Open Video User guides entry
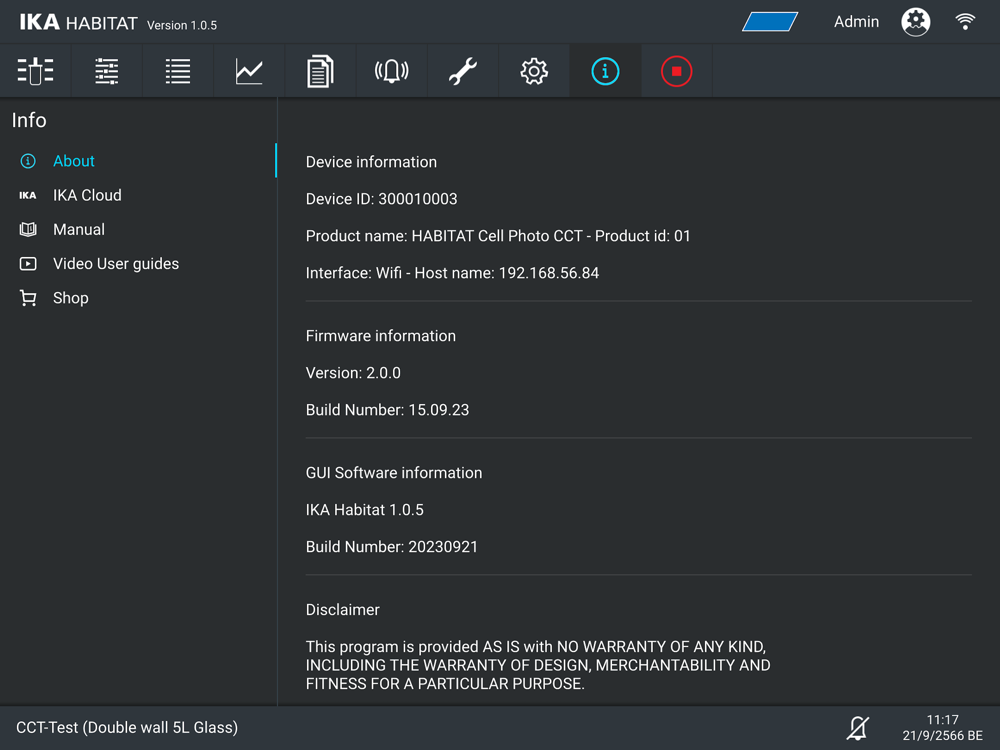1000x750 pixels. (138, 263)
